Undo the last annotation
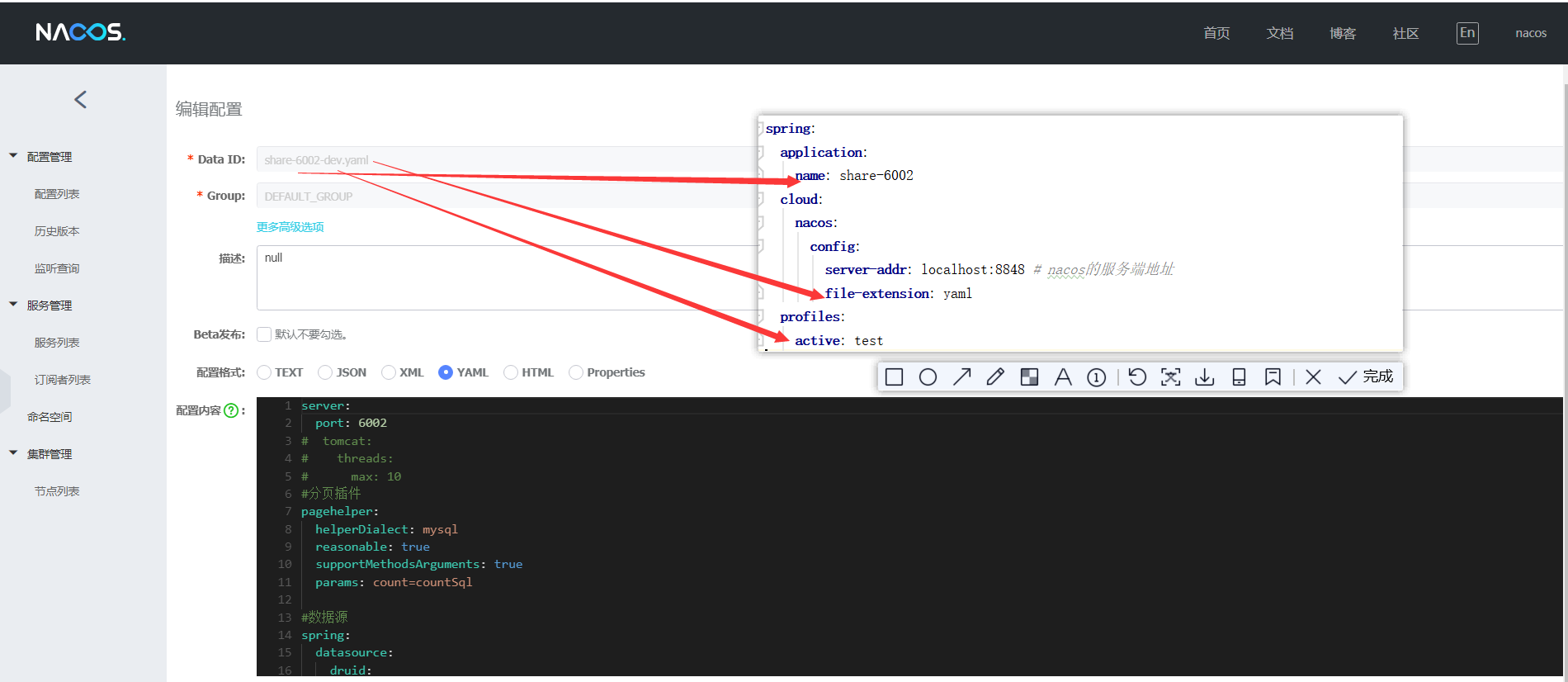1568x682 pixels. pos(1137,377)
